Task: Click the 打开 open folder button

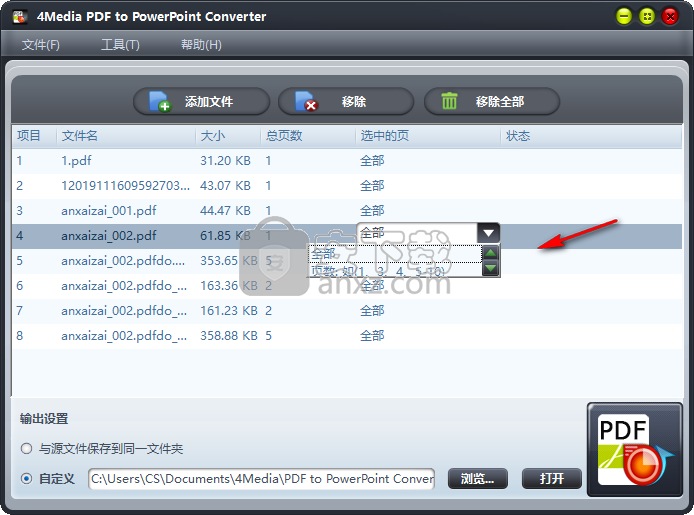Action: coord(551,479)
